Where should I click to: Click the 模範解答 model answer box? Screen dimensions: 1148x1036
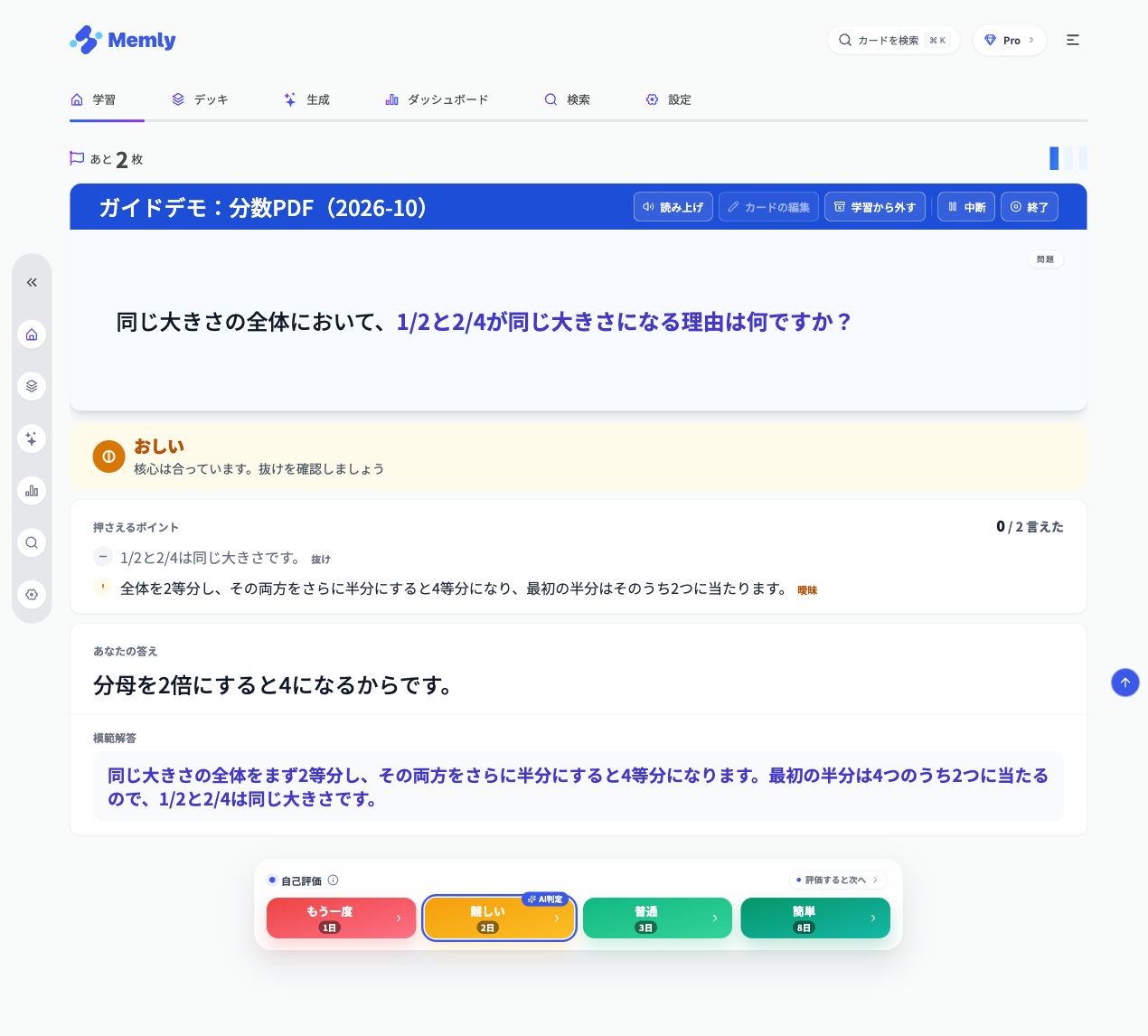tap(579, 786)
